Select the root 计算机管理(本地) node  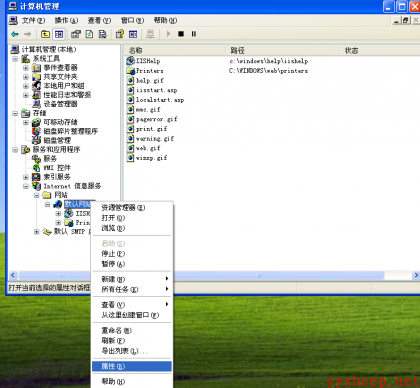[x=49, y=49]
